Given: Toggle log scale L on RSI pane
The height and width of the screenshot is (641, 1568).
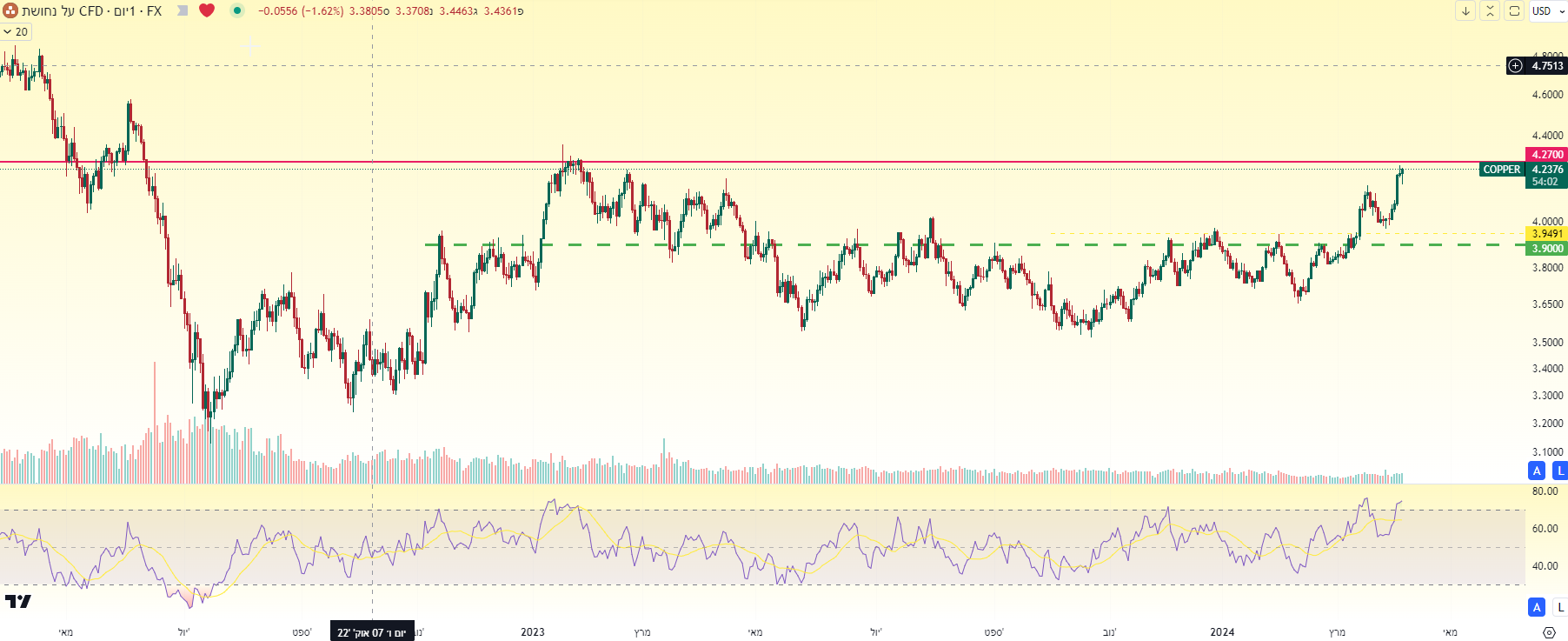Looking at the screenshot, I should point(1560,607).
